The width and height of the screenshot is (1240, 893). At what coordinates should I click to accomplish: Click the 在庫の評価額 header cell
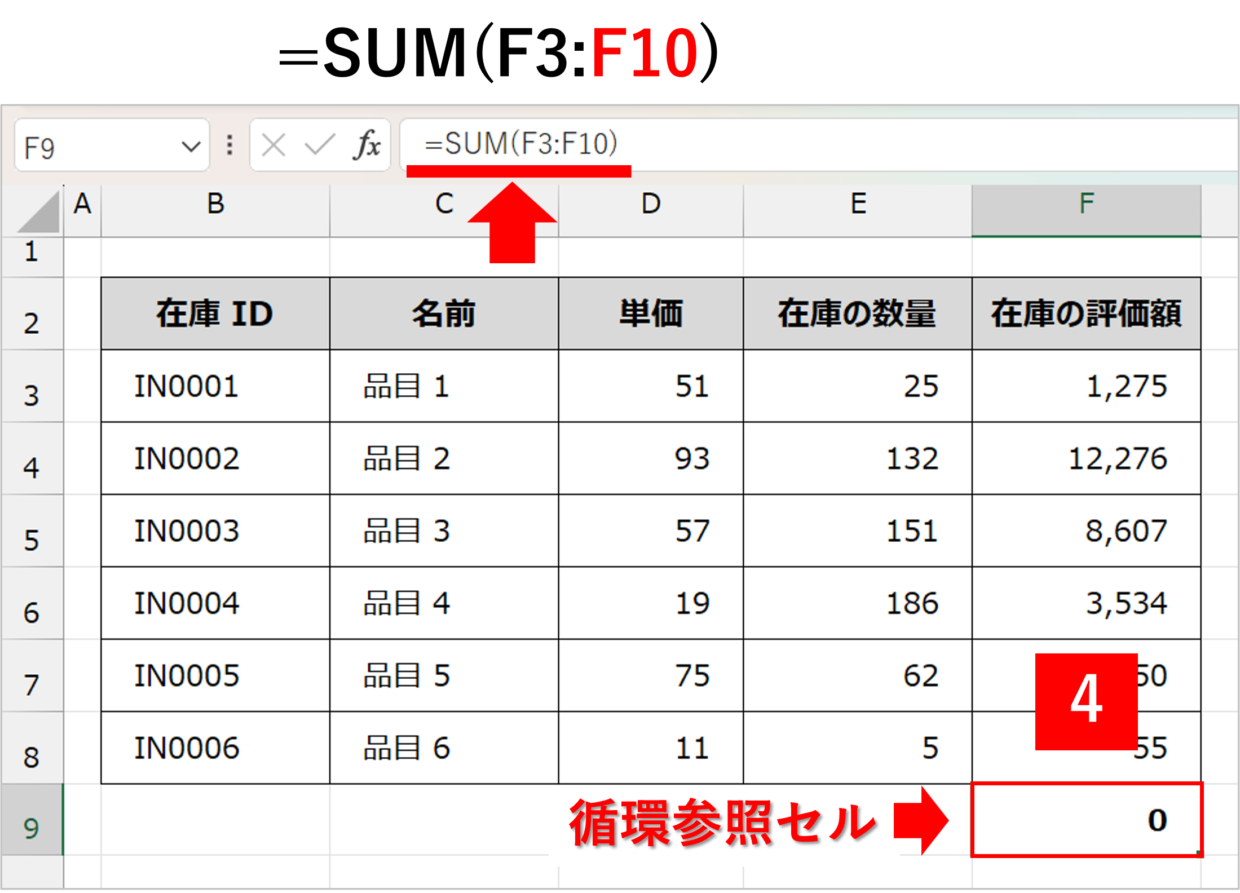(1086, 314)
